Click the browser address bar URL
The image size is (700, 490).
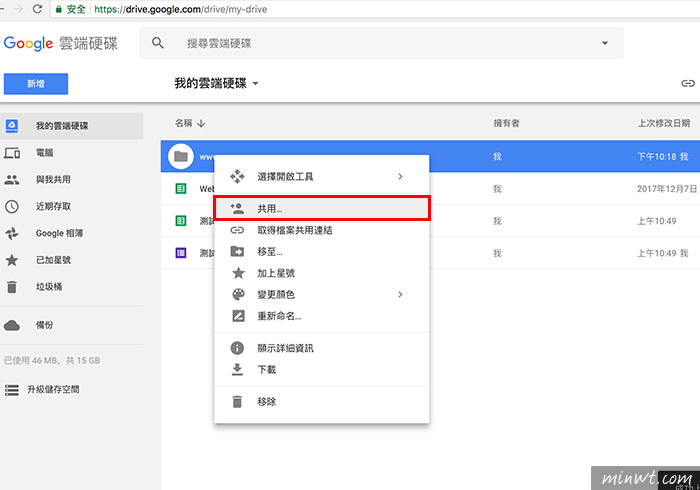180,9
